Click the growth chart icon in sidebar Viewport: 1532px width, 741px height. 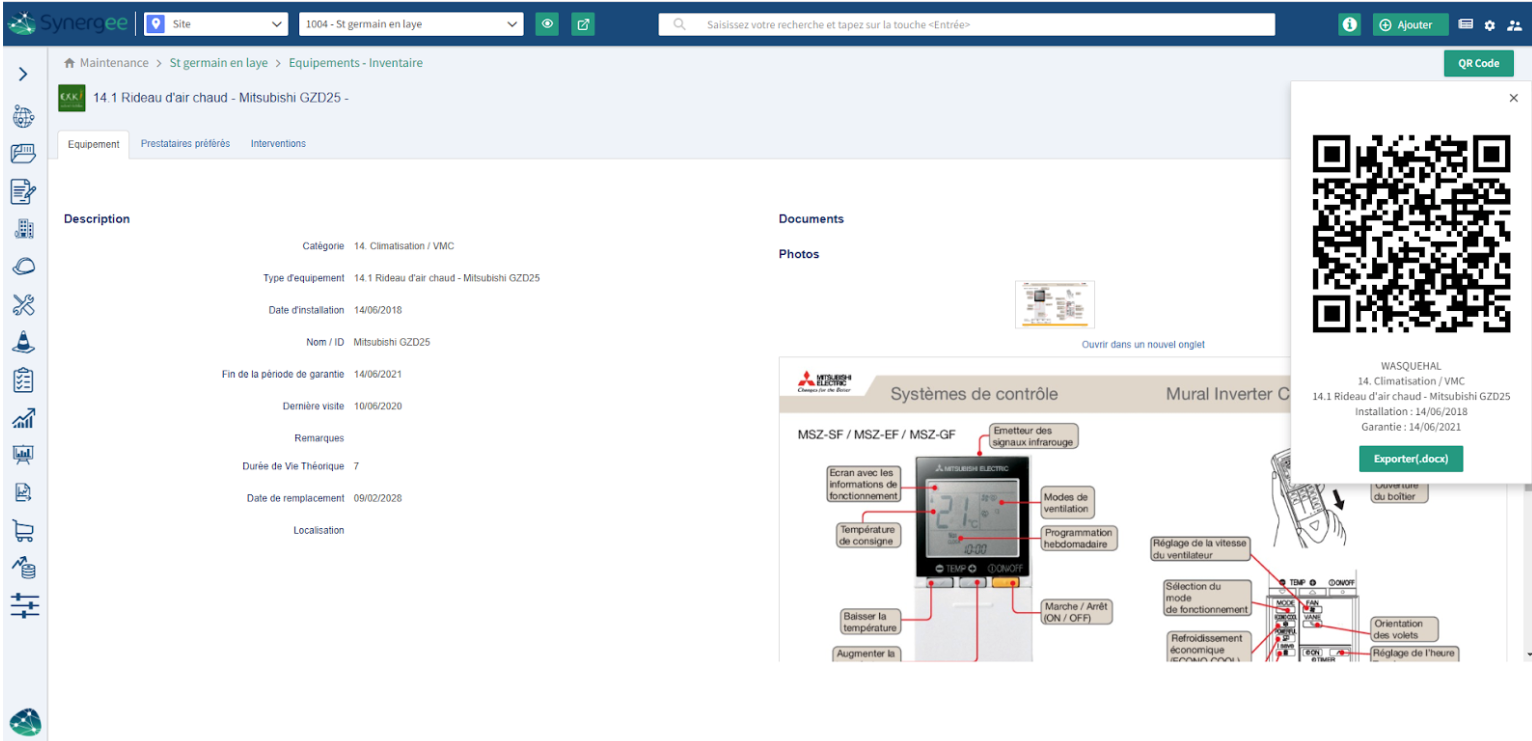coord(24,418)
